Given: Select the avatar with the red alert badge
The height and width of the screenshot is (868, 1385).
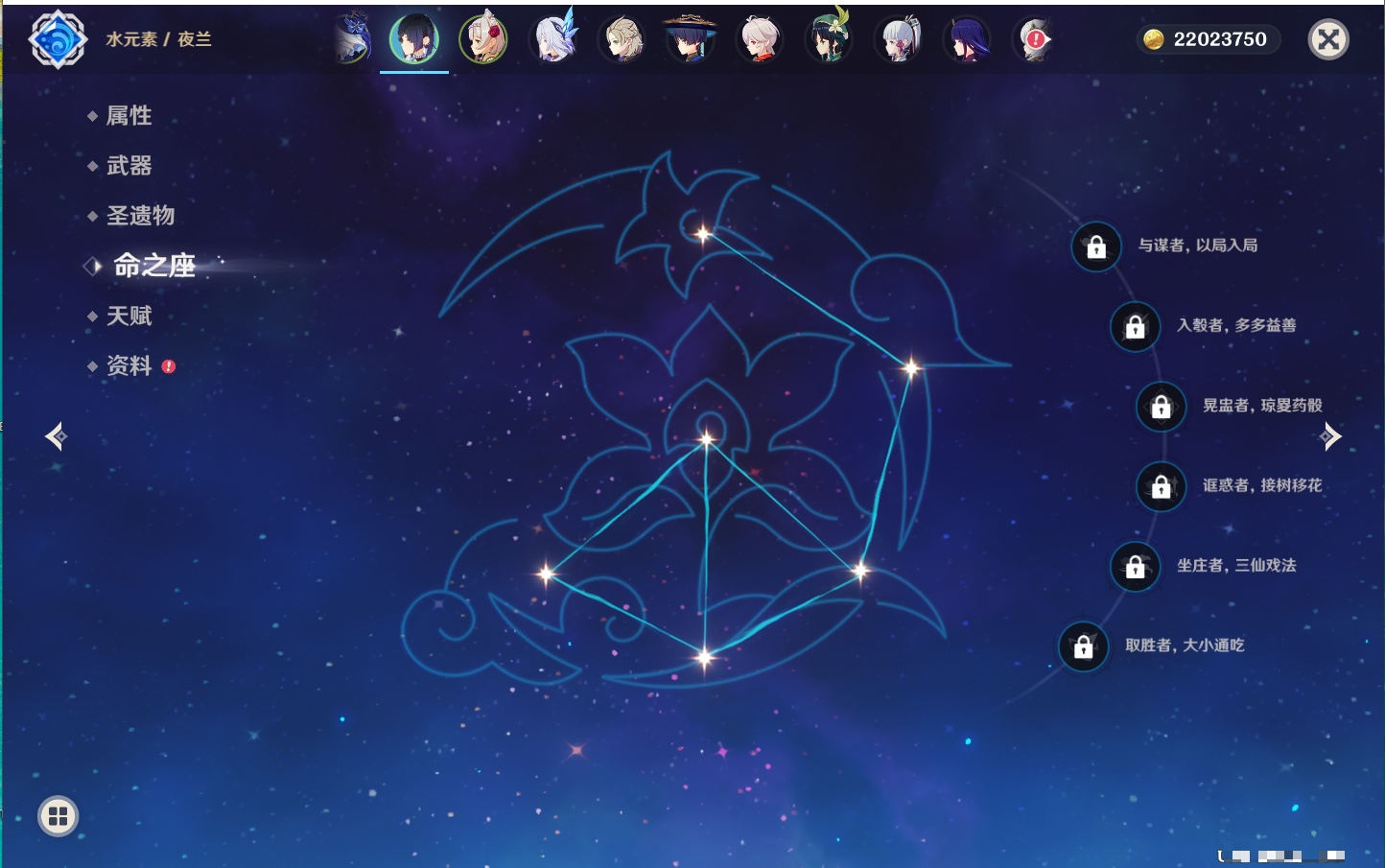Looking at the screenshot, I should [1034, 39].
